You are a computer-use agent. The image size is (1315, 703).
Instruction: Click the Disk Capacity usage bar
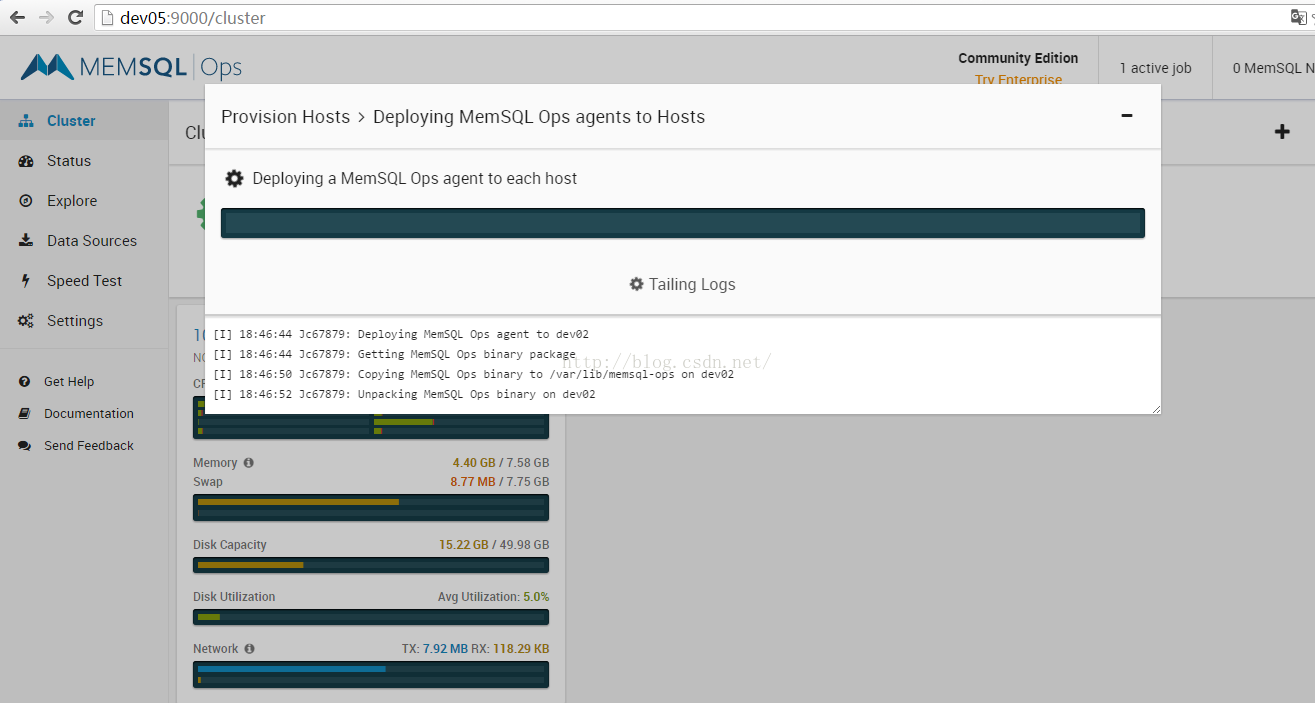[371, 565]
